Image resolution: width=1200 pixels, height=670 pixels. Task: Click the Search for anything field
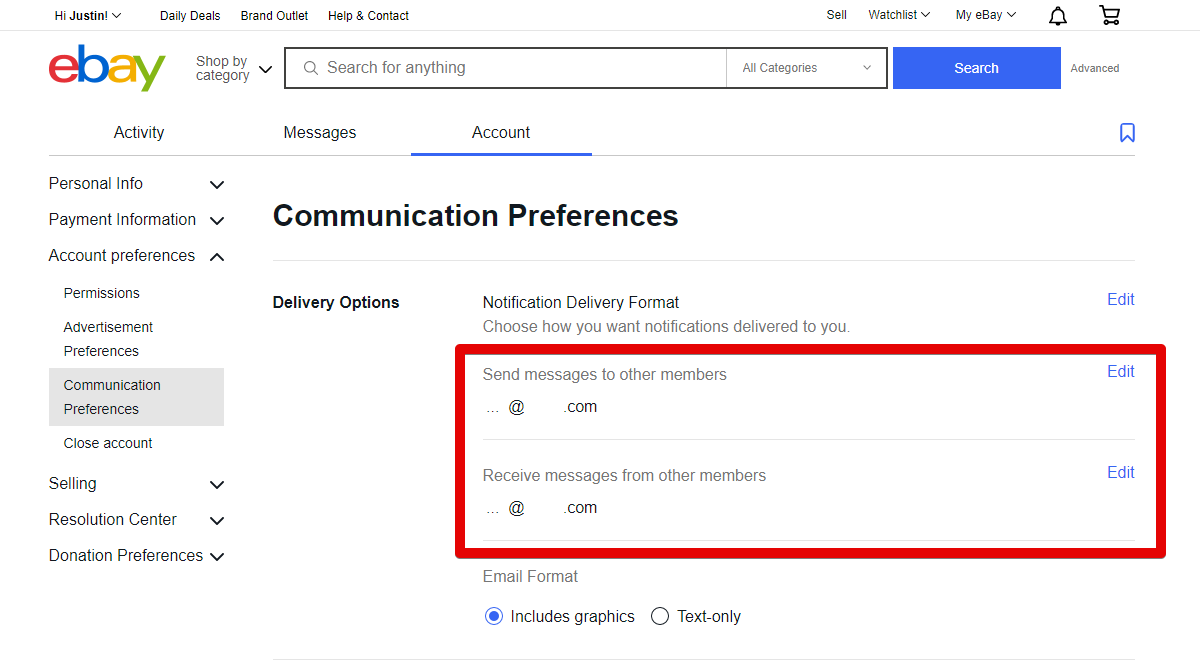point(505,68)
